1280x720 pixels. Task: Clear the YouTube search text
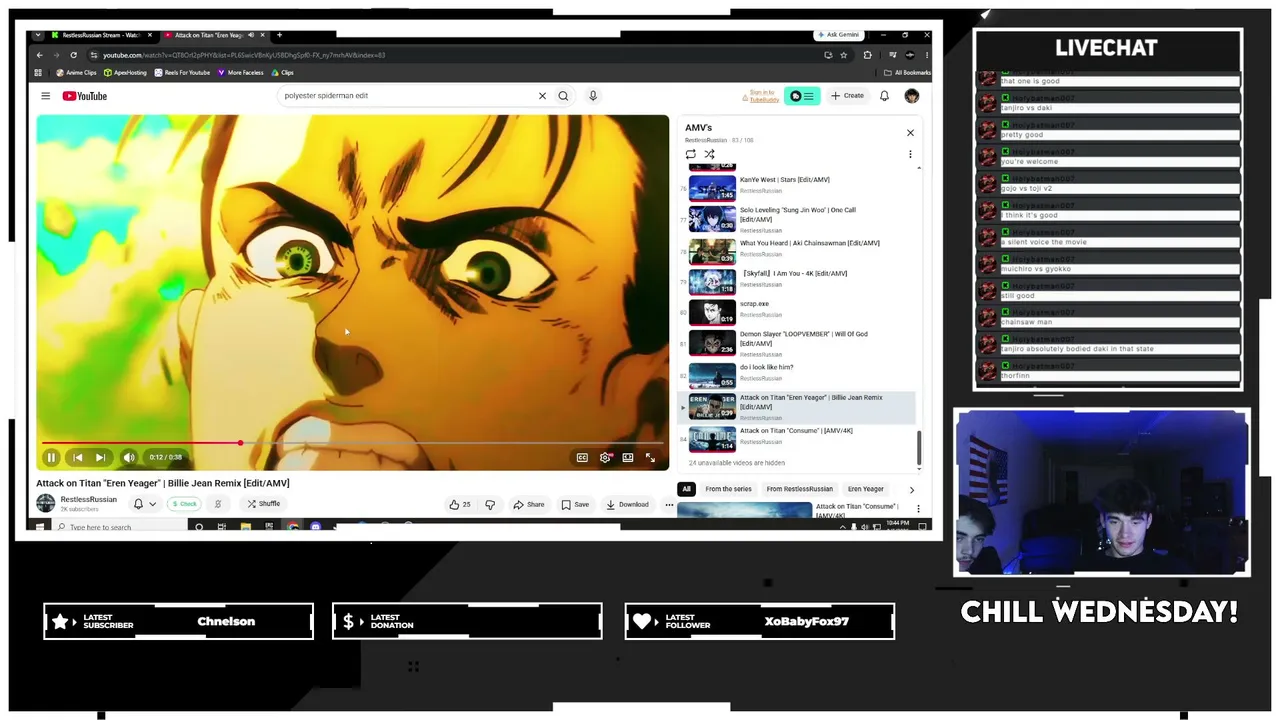click(x=542, y=96)
